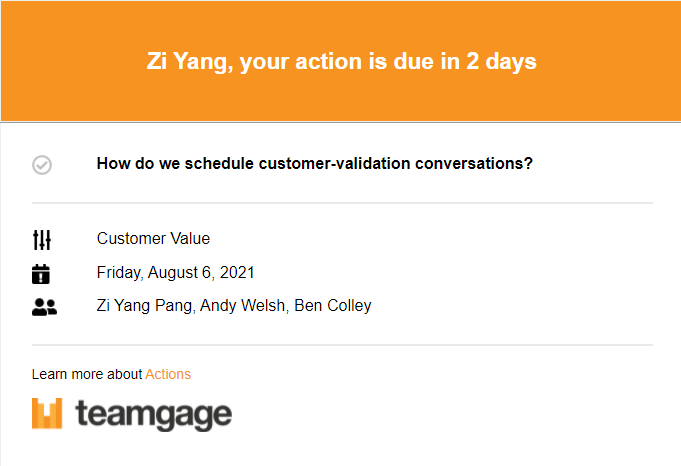Click "Zi Yang" in the banner heading
The image size is (681, 466).
click(x=187, y=62)
